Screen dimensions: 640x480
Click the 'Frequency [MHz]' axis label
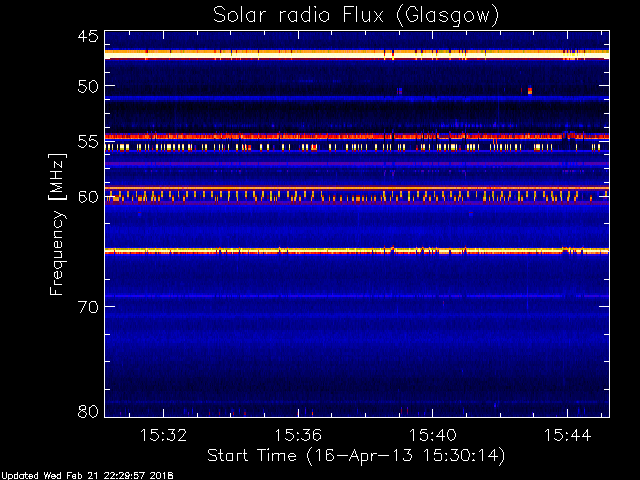(x=58, y=224)
